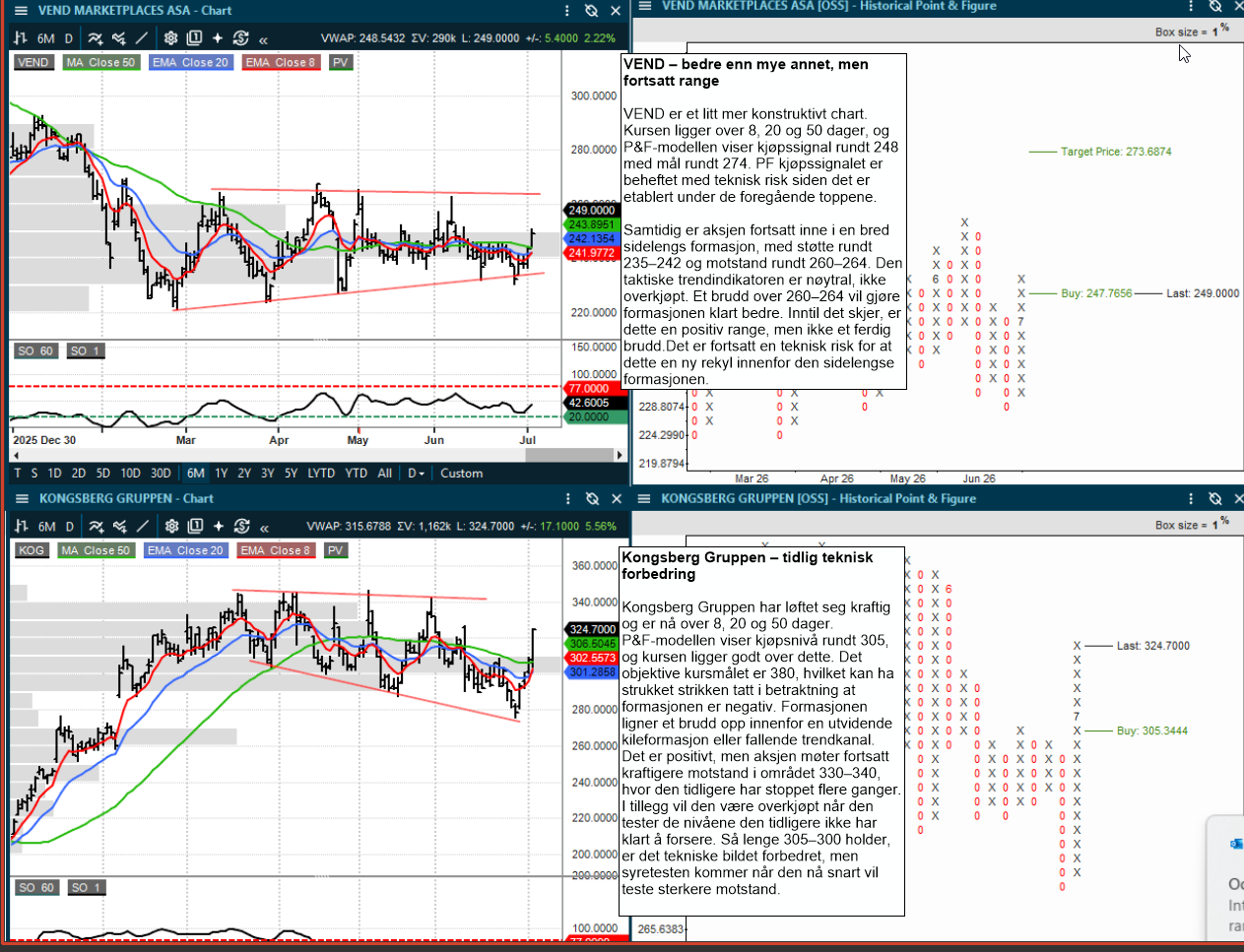Open the 6M period selector in VEND toolbar
Image resolution: width=1244 pixels, height=952 pixels.
(45, 38)
